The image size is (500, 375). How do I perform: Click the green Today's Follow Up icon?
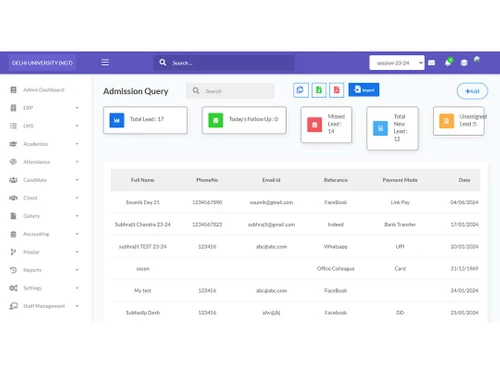coord(216,120)
